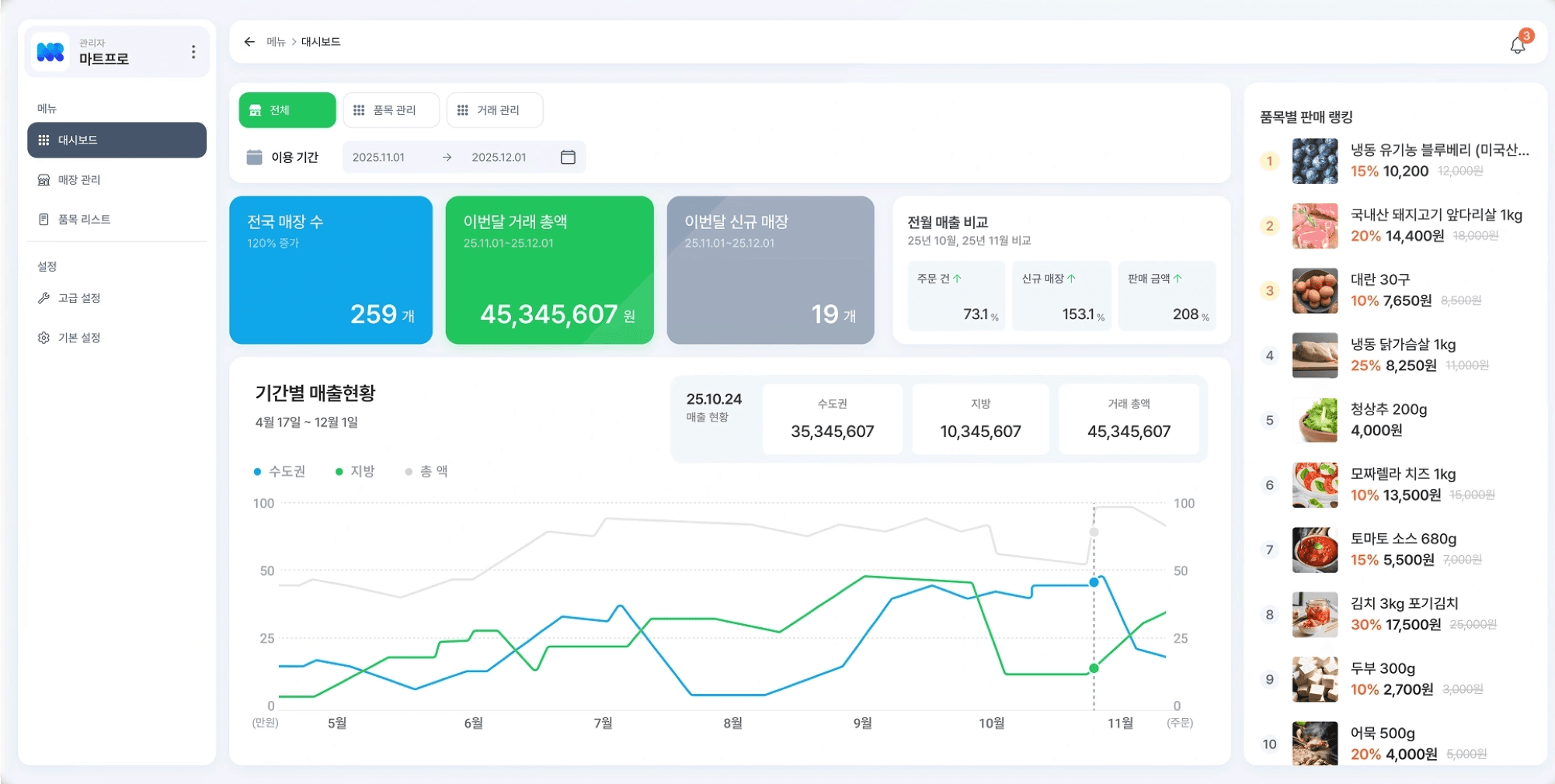Click the back arrow in the breadcrumb
1555x784 pixels.
click(249, 42)
